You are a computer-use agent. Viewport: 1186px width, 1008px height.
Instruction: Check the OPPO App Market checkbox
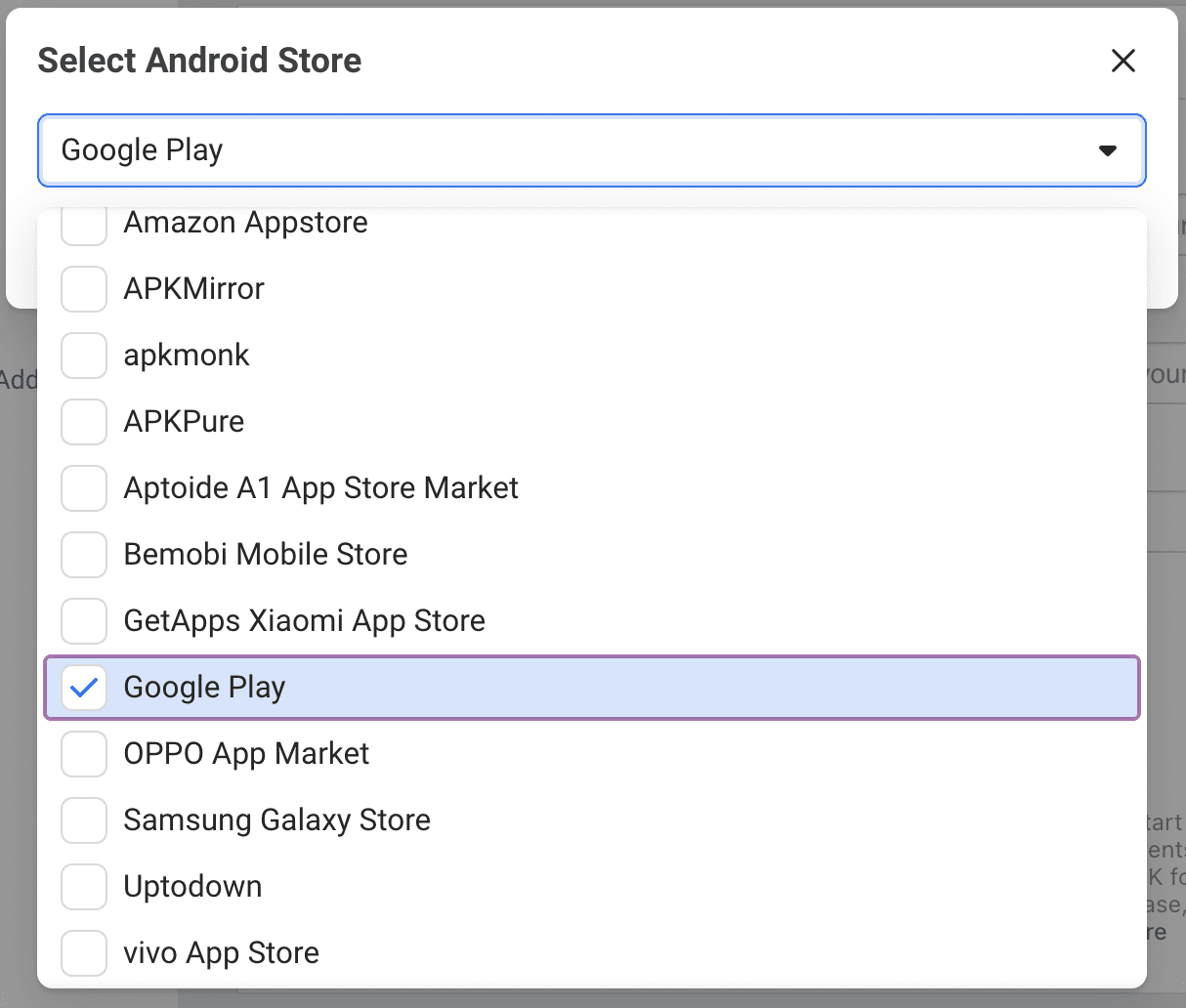pyautogui.click(x=84, y=754)
